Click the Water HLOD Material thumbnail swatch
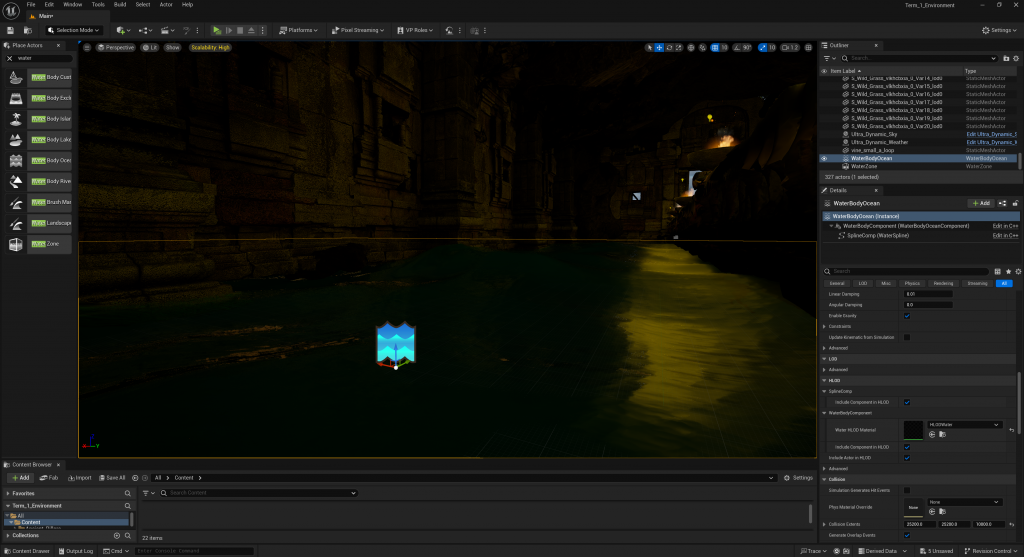 913,430
